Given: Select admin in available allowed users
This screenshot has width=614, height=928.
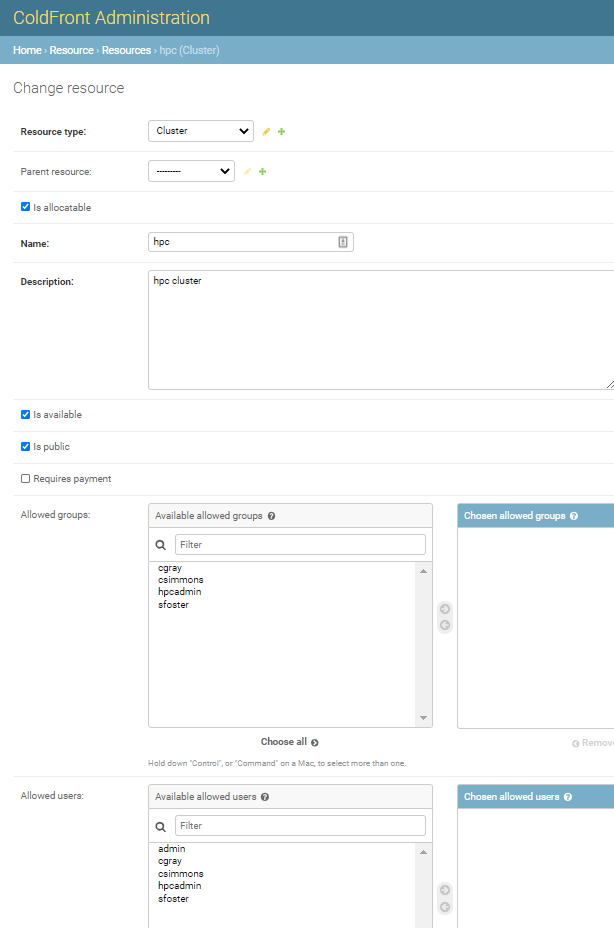Looking at the screenshot, I should click(172, 849).
